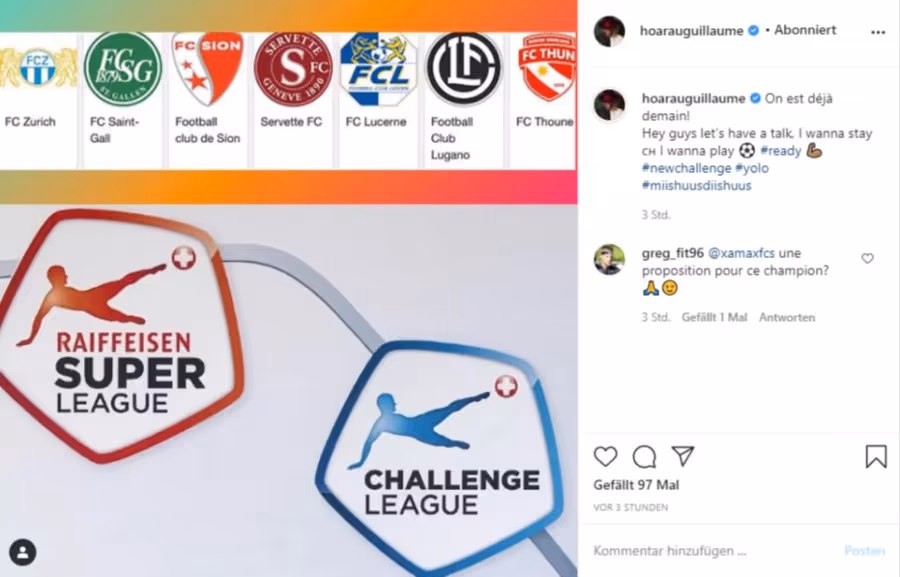Open greg_fit96's avatar

pos(609,260)
